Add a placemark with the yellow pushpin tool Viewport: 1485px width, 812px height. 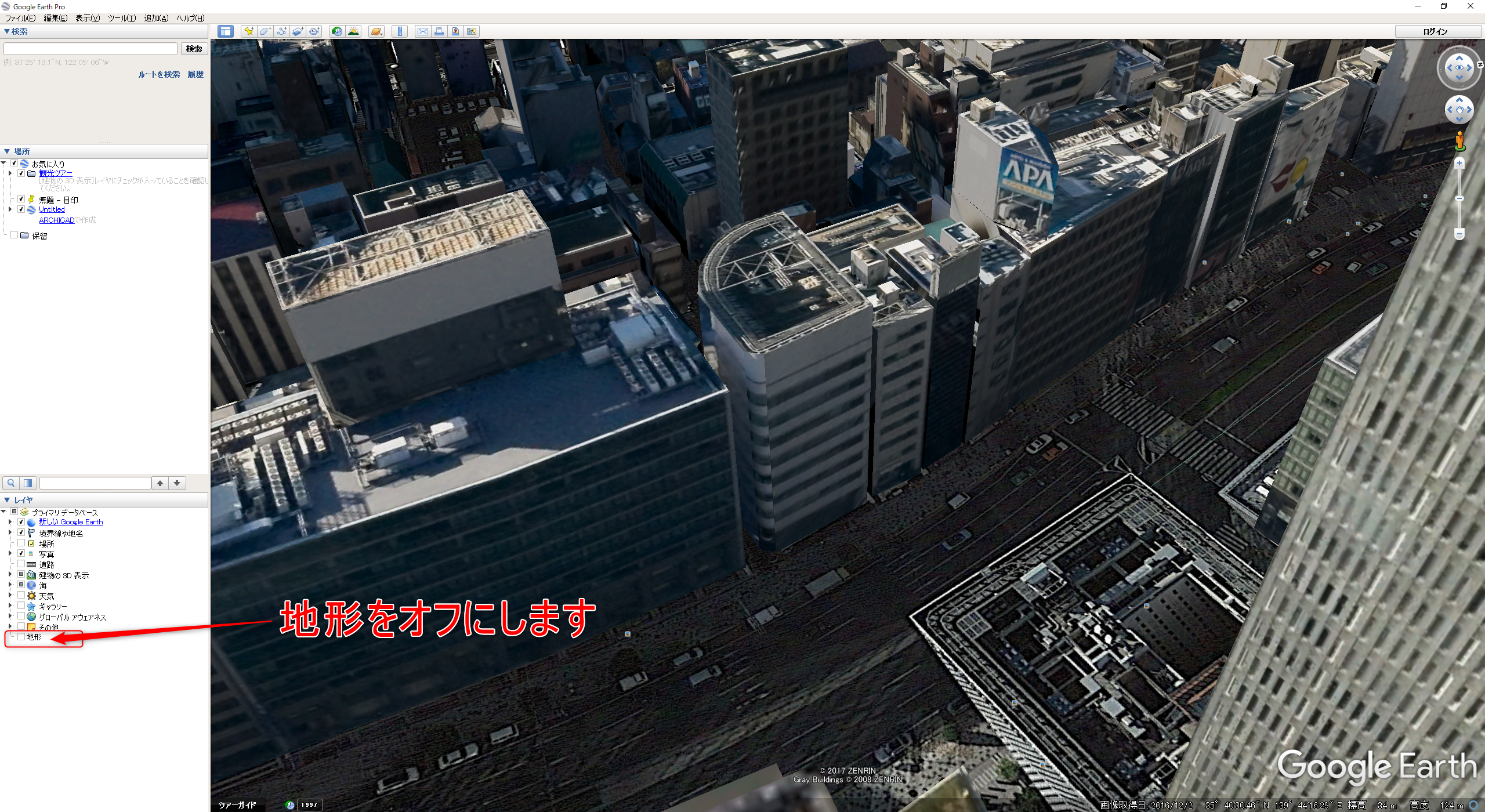tap(249, 31)
